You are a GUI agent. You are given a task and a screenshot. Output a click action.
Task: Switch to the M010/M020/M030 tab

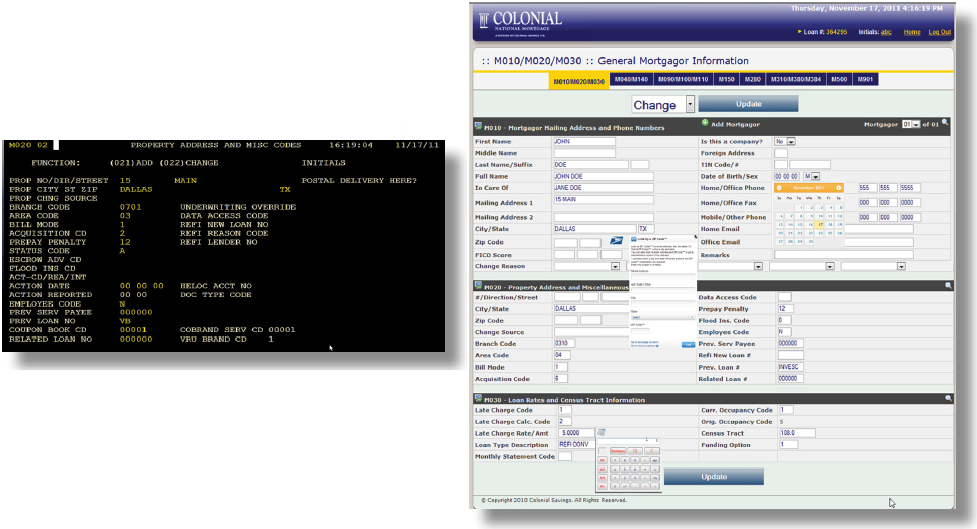[x=579, y=81]
